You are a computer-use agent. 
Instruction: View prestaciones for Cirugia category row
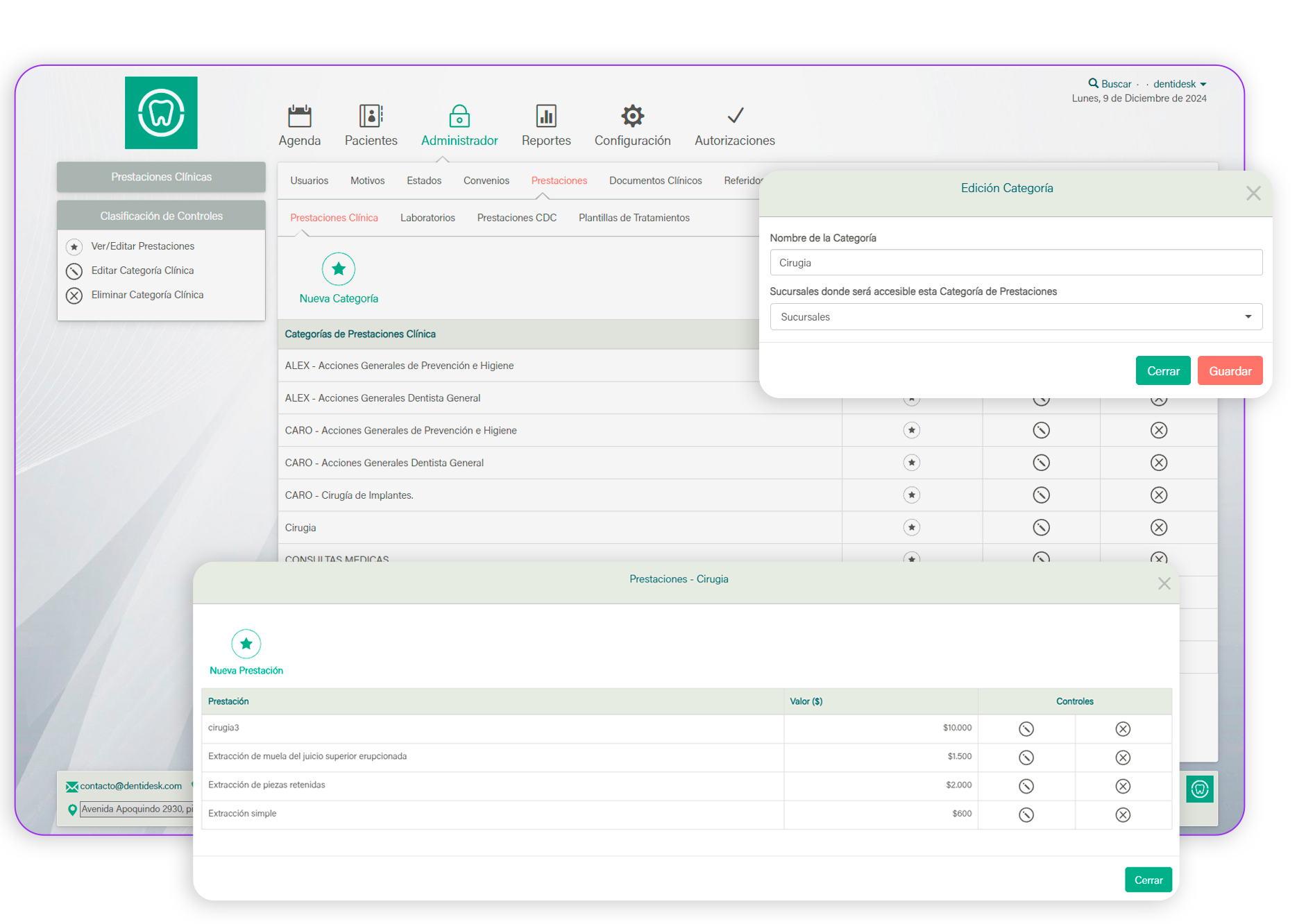coord(911,528)
